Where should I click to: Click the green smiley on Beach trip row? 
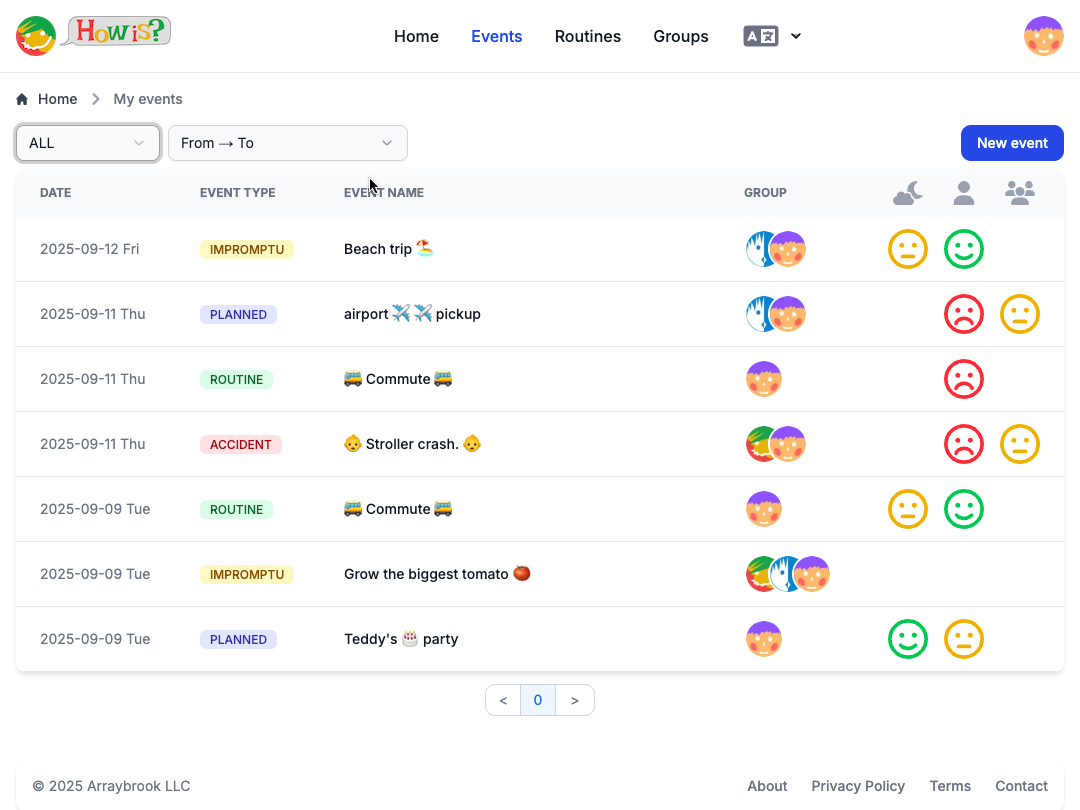click(x=963, y=249)
